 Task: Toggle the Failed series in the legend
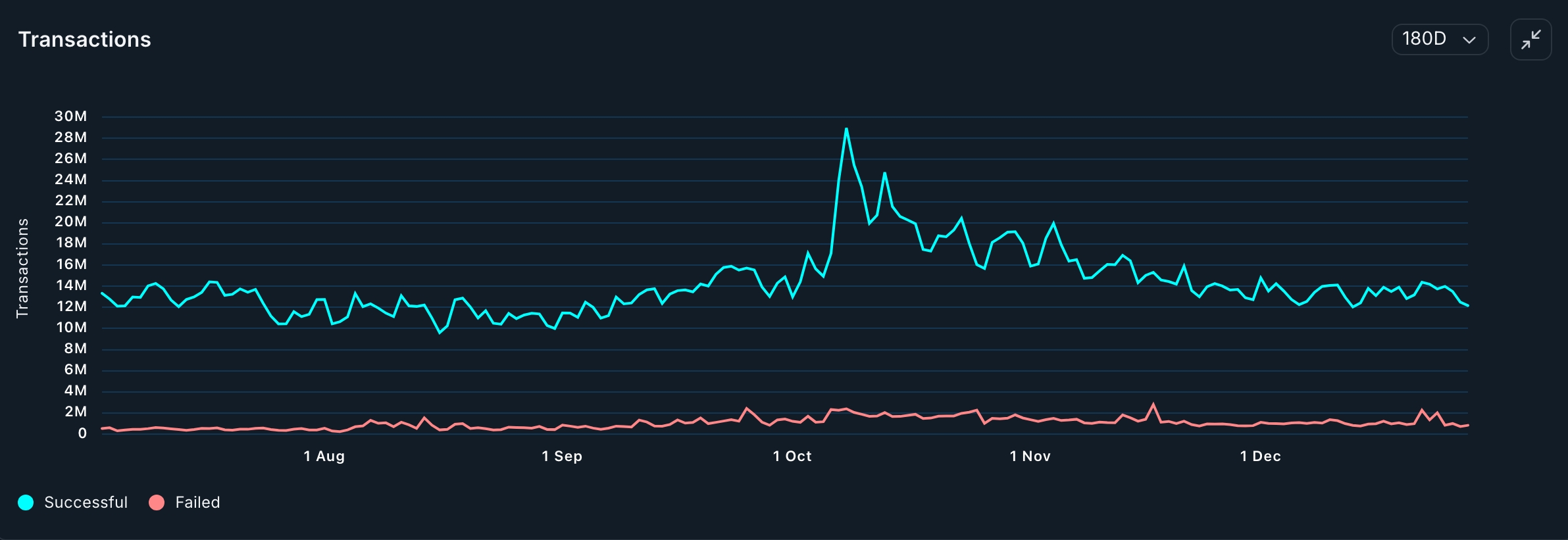tap(185, 503)
